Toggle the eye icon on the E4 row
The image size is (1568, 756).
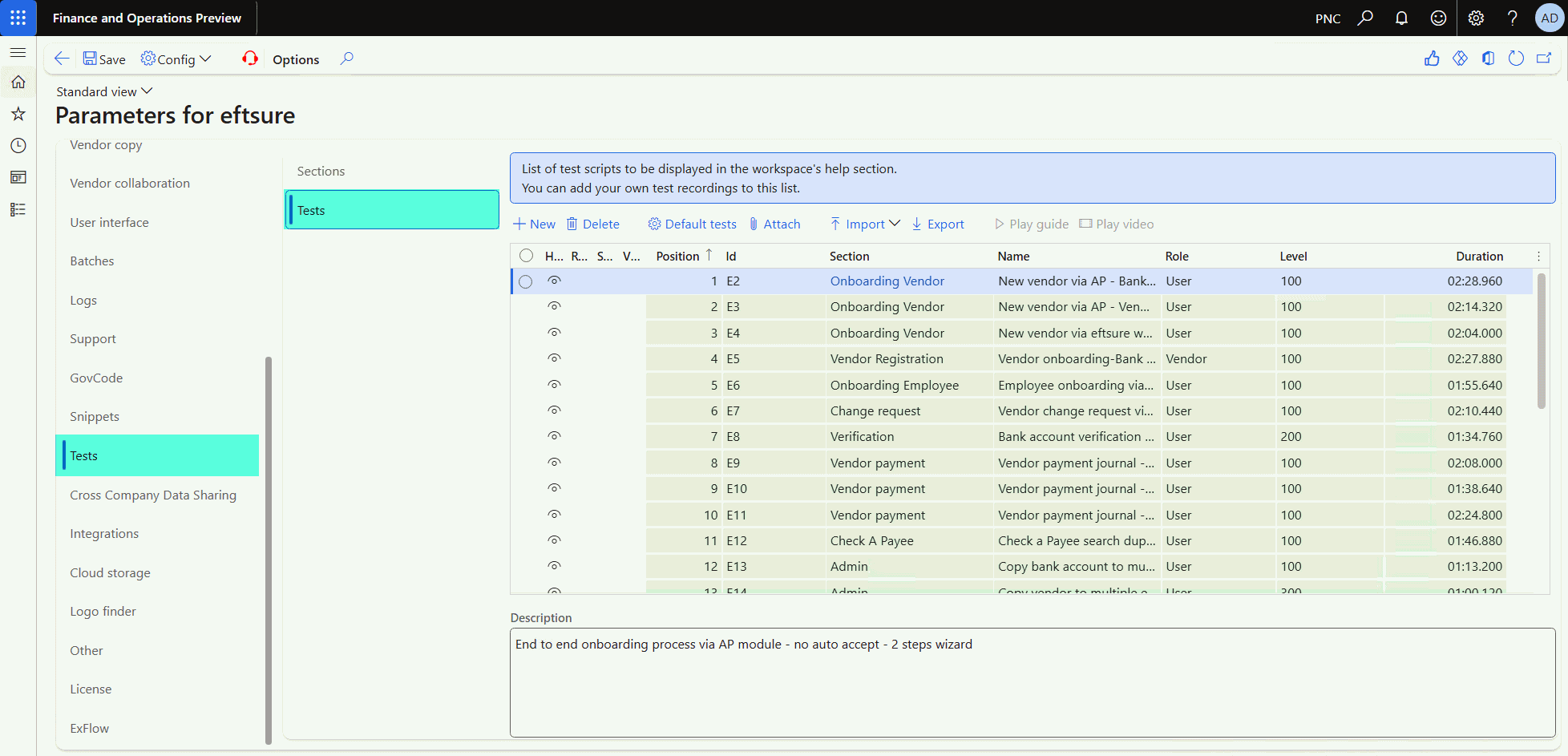[x=554, y=333]
